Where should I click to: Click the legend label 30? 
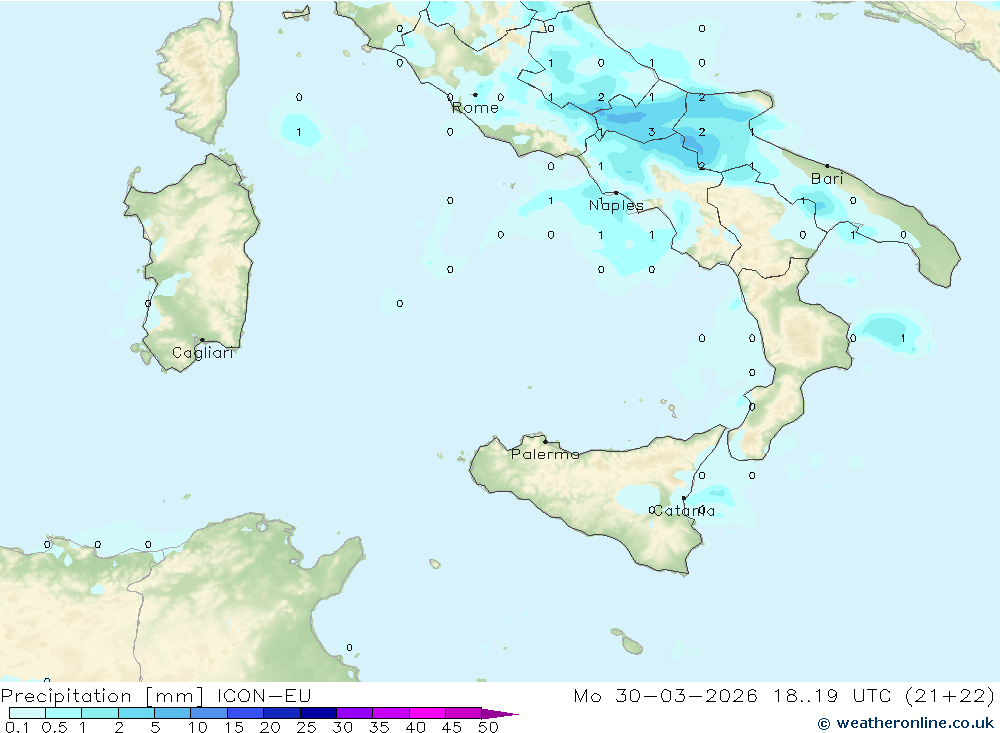point(343,727)
